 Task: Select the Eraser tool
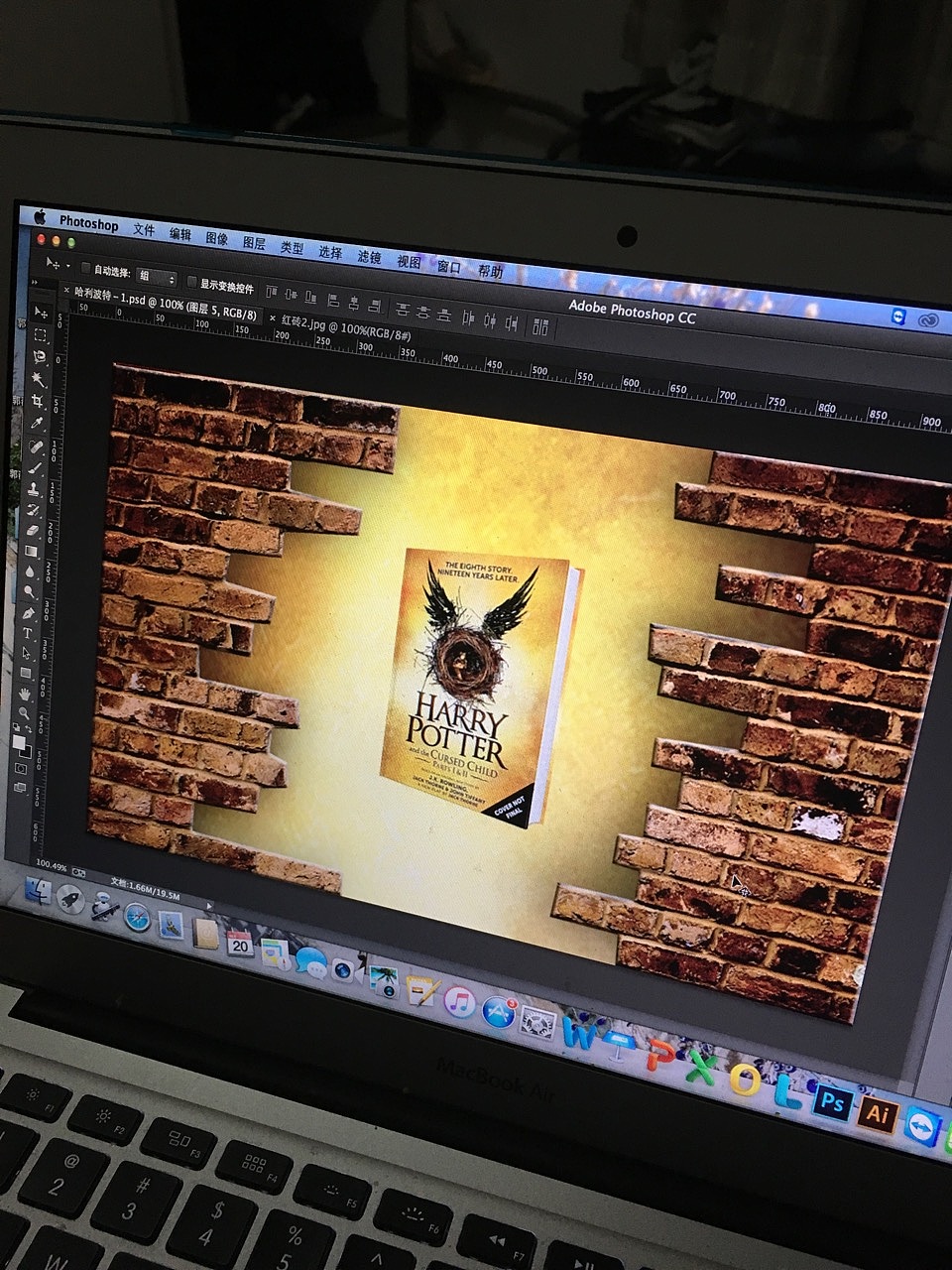33,530
